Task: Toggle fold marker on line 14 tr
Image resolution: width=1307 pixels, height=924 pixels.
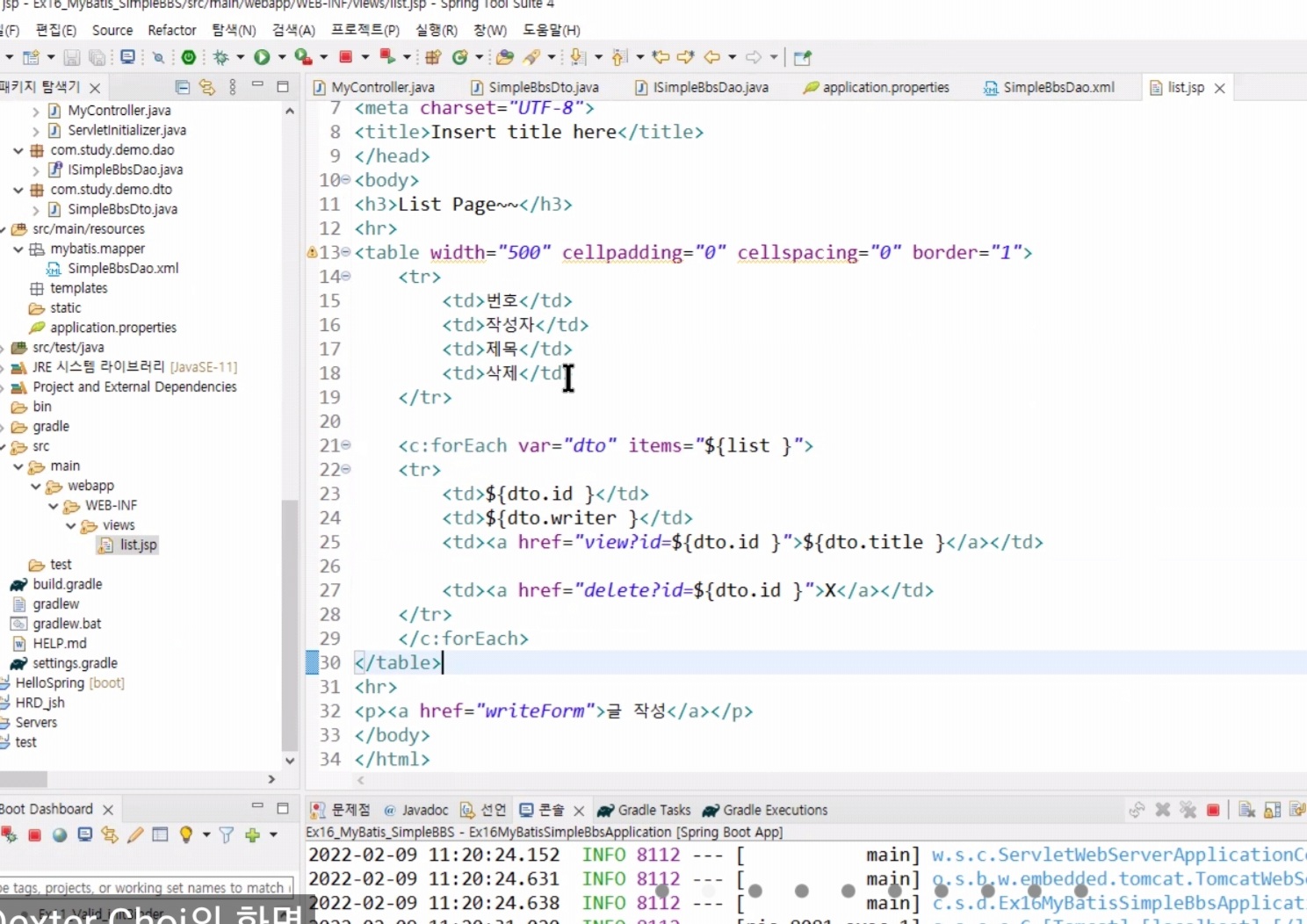Action: click(346, 276)
